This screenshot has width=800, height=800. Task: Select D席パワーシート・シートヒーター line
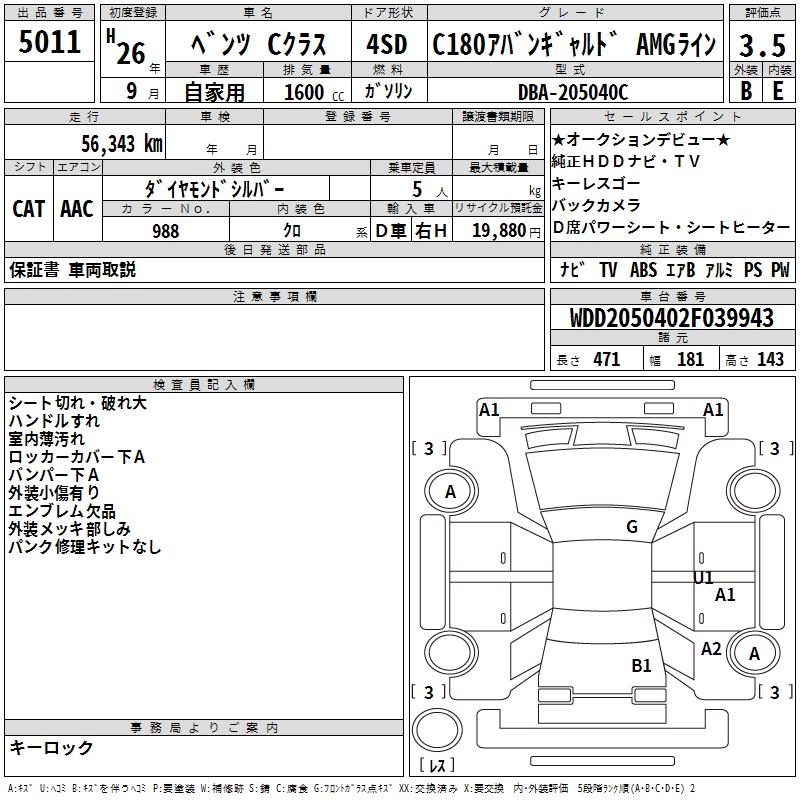coord(671,227)
